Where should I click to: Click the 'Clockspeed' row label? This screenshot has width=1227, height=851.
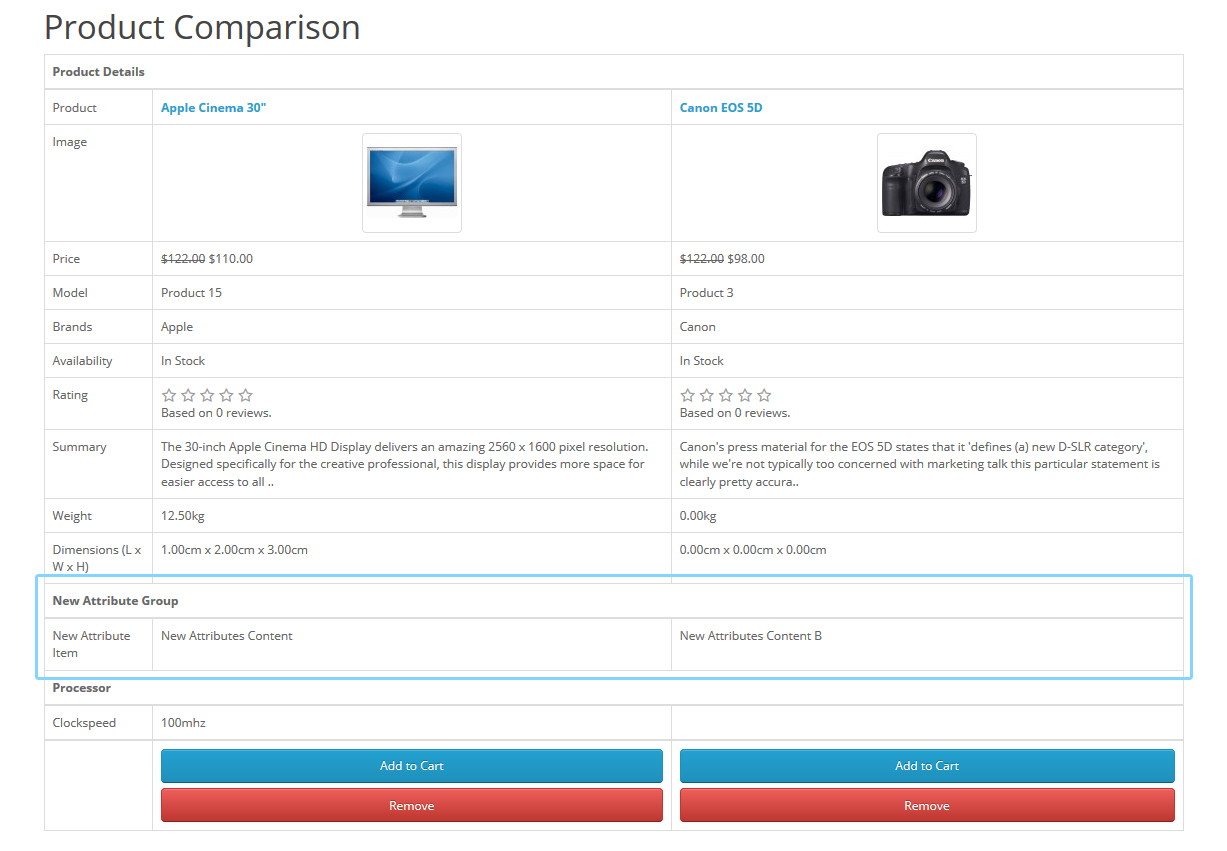point(85,723)
